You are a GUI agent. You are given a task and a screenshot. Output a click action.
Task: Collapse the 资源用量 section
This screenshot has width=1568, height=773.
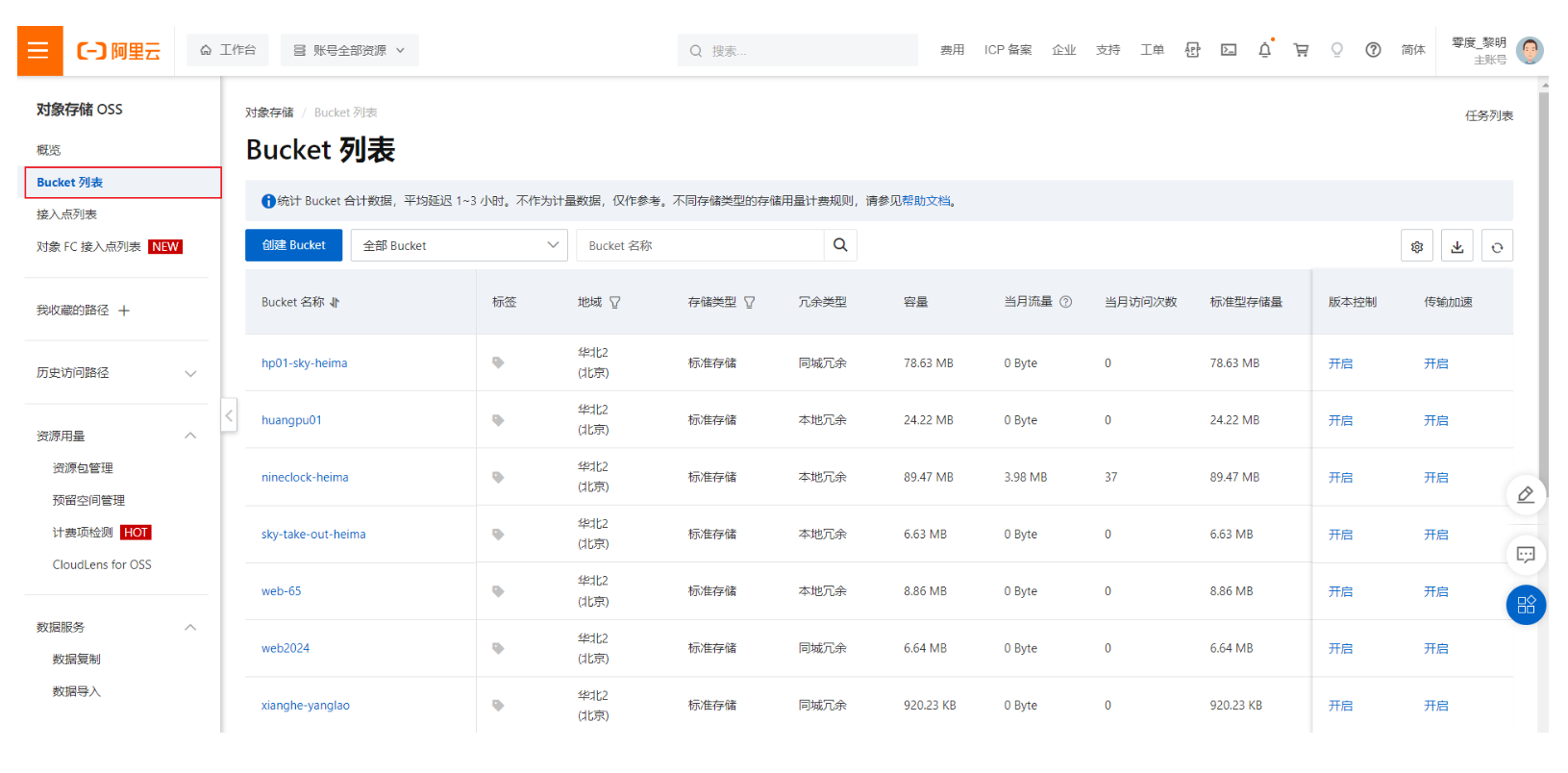coord(190,436)
